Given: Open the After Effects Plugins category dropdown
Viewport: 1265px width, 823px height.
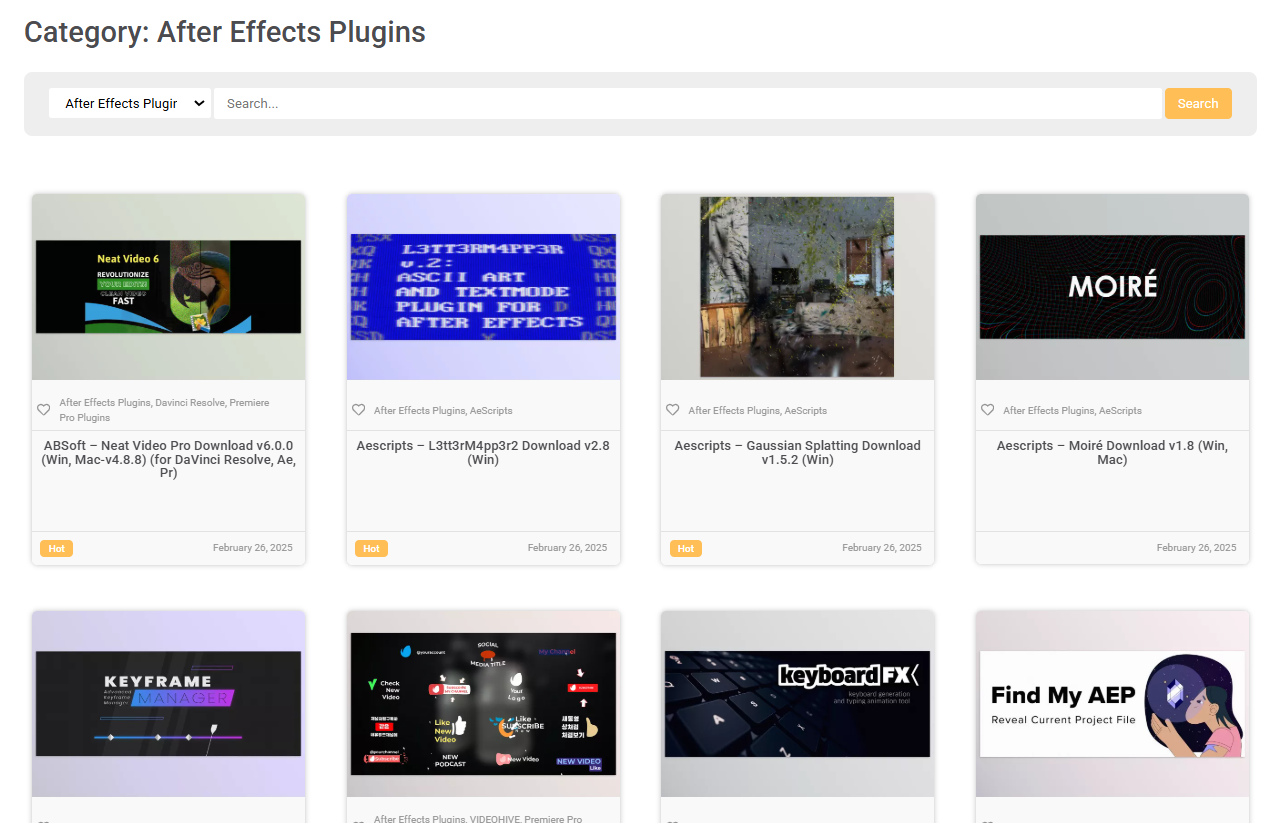Looking at the screenshot, I should [x=130, y=103].
